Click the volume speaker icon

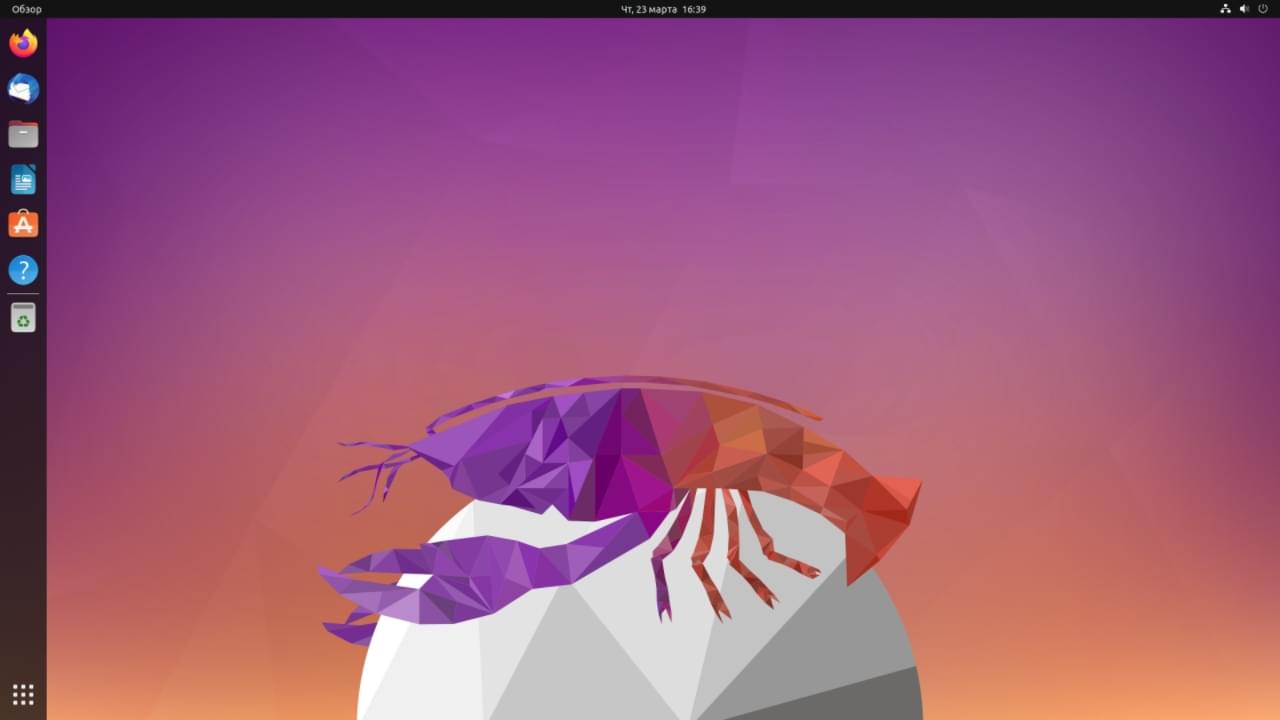tap(1244, 9)
